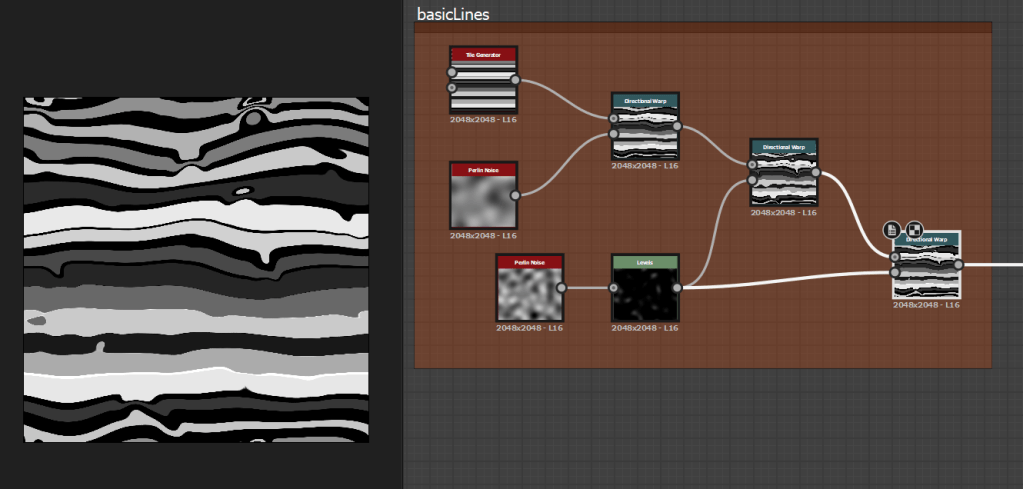
Task: Click the Tile Generator node's output connector
Action: click(516, 80)
